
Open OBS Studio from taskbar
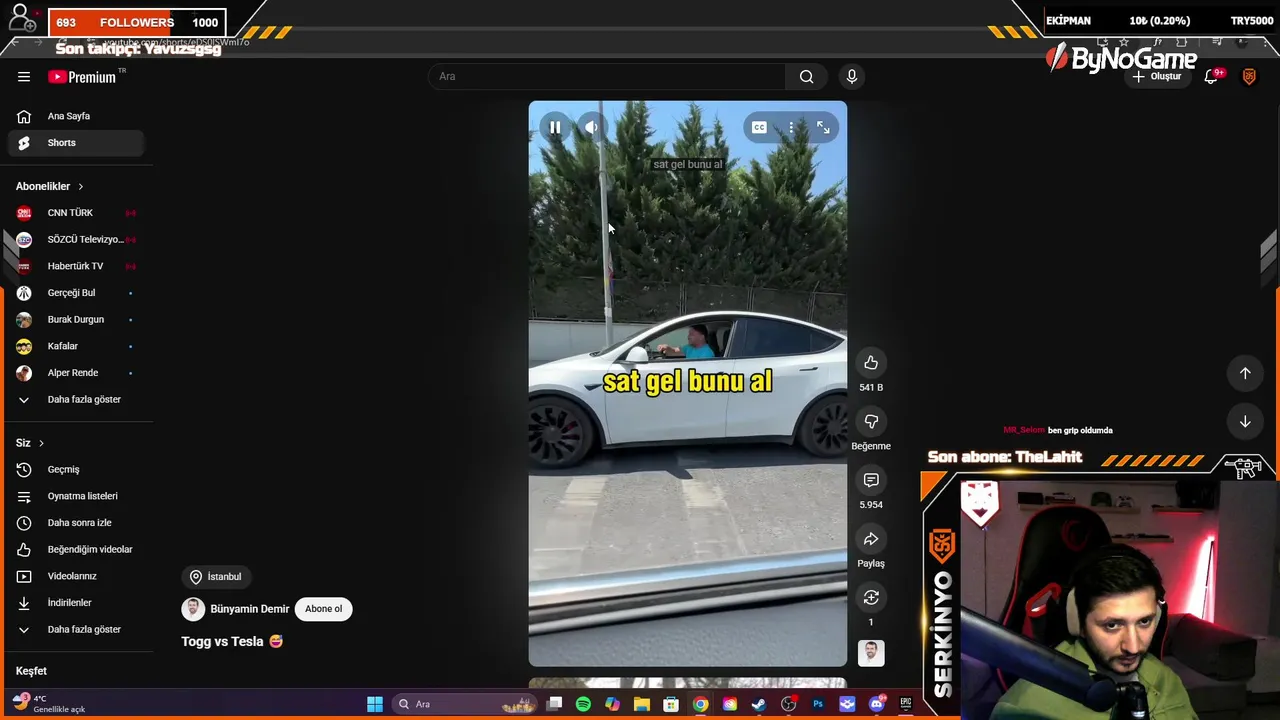789,704
